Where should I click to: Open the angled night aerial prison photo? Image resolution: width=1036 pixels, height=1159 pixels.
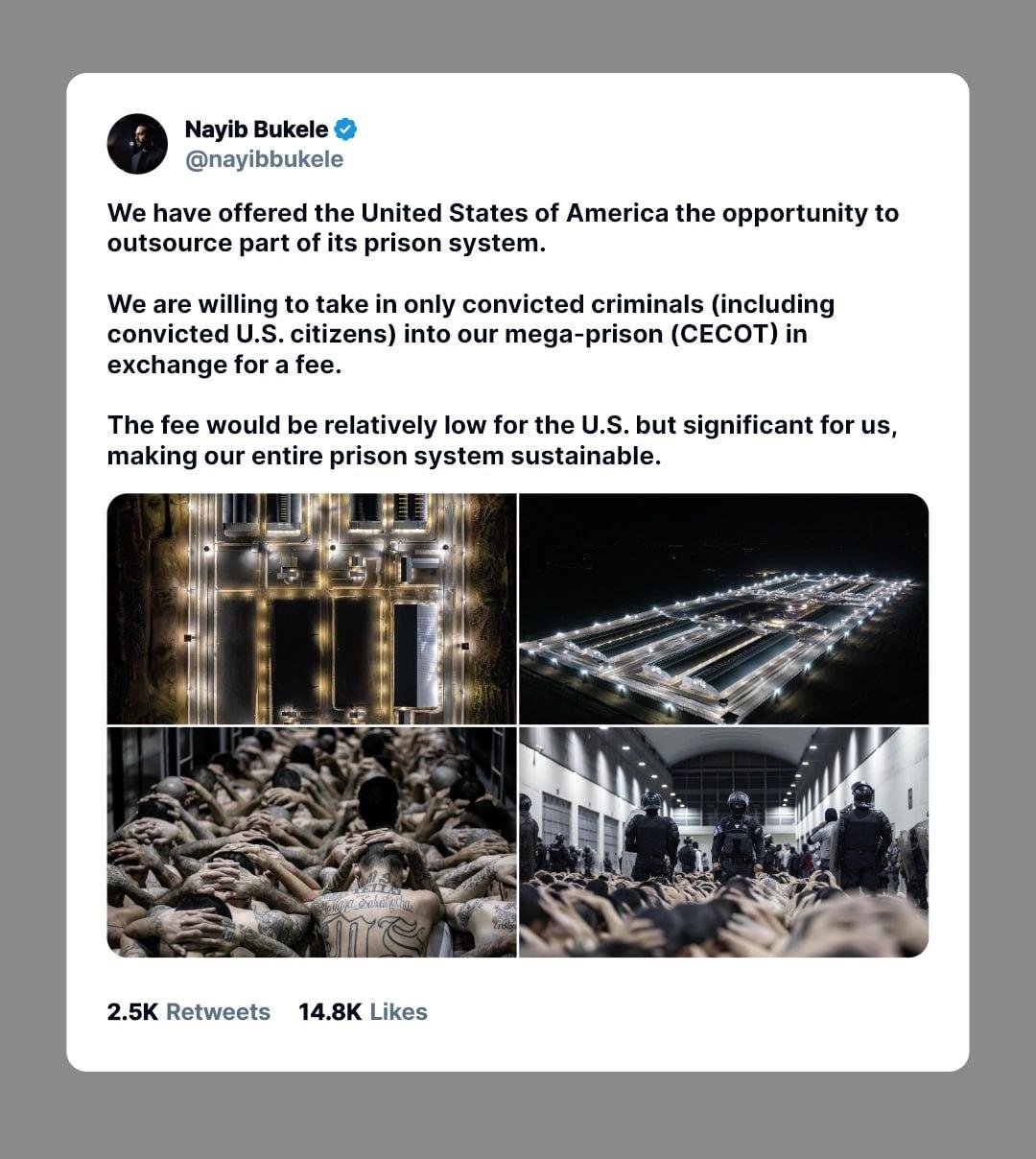[x=723, y=608]
